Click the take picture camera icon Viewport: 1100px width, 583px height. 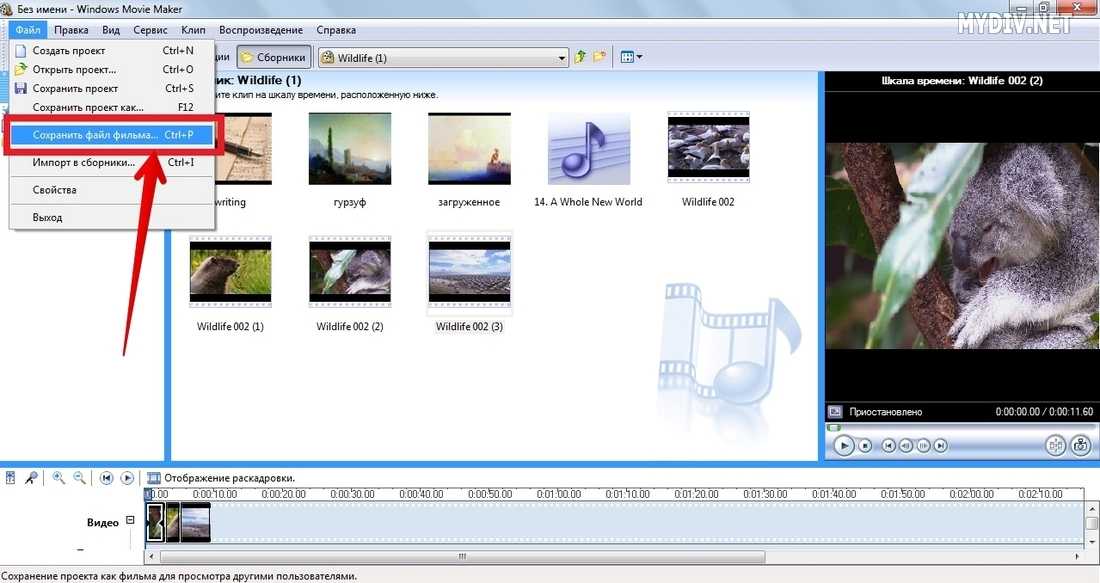tap(1080, 446)
